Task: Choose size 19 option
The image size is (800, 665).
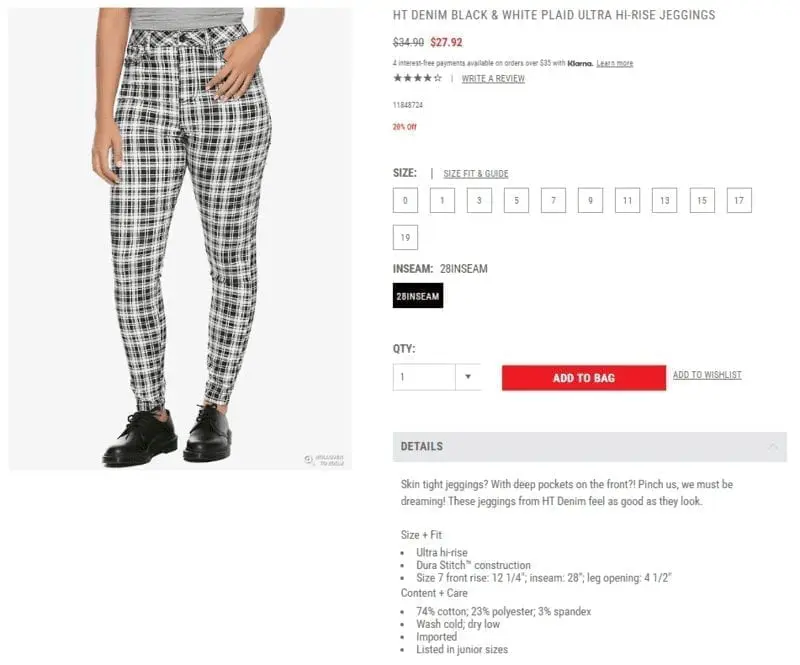Action: tap(405, 237)
